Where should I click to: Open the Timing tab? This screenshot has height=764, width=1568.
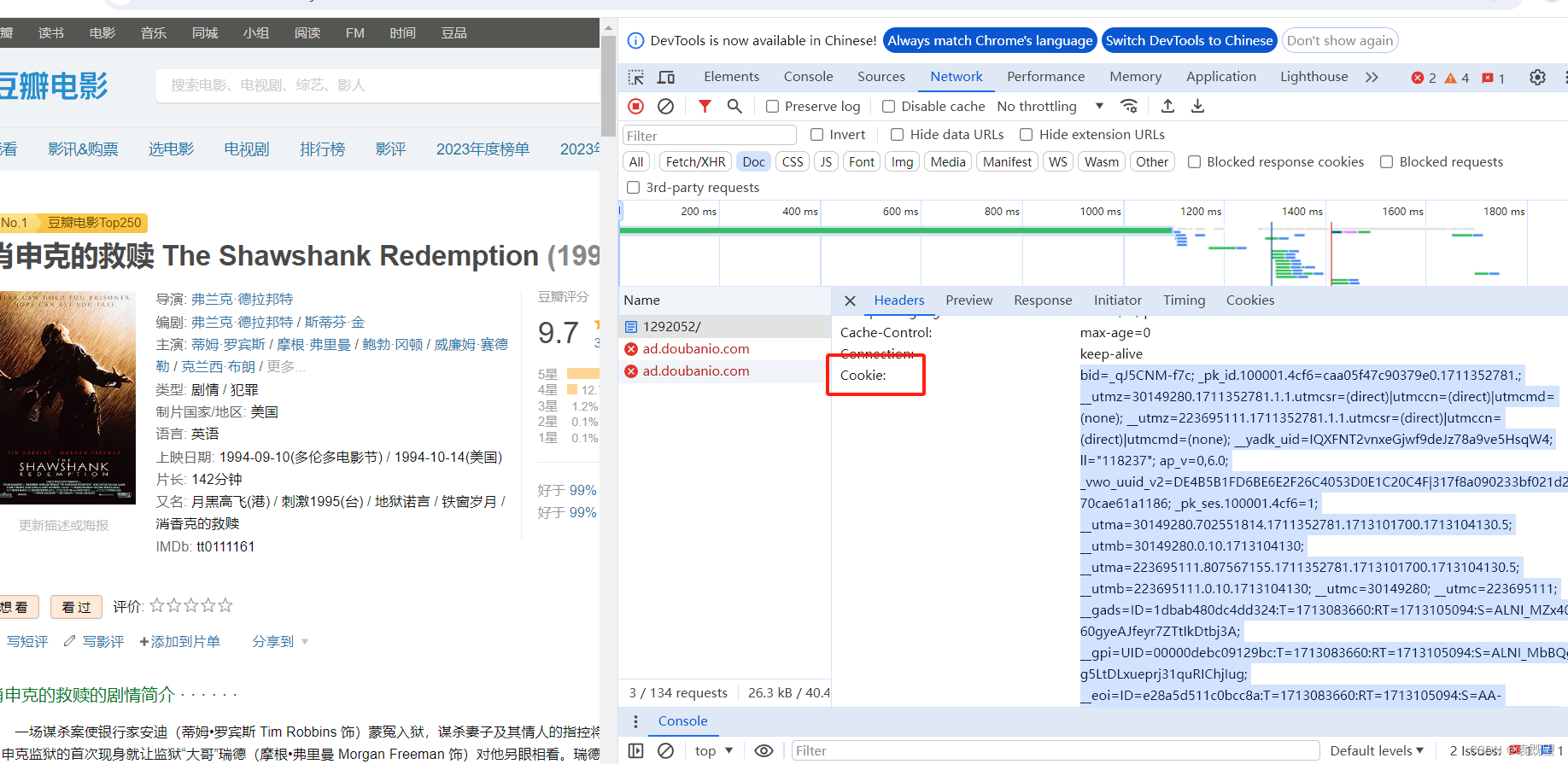click(1184, 300)
